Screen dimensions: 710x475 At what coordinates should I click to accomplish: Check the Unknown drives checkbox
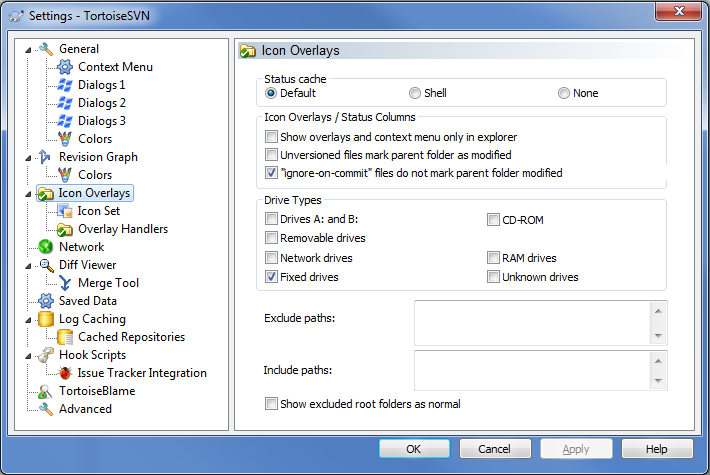point(493,277)
